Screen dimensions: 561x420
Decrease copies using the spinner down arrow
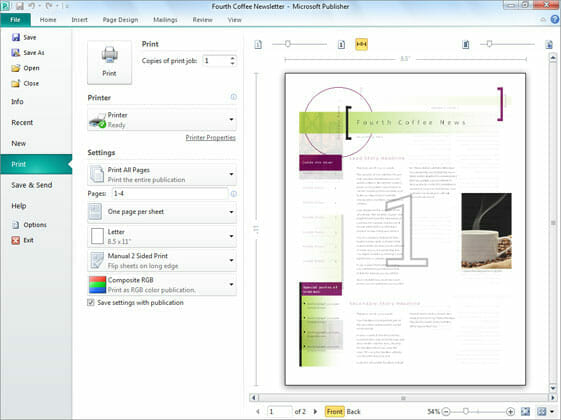(233, 64)
